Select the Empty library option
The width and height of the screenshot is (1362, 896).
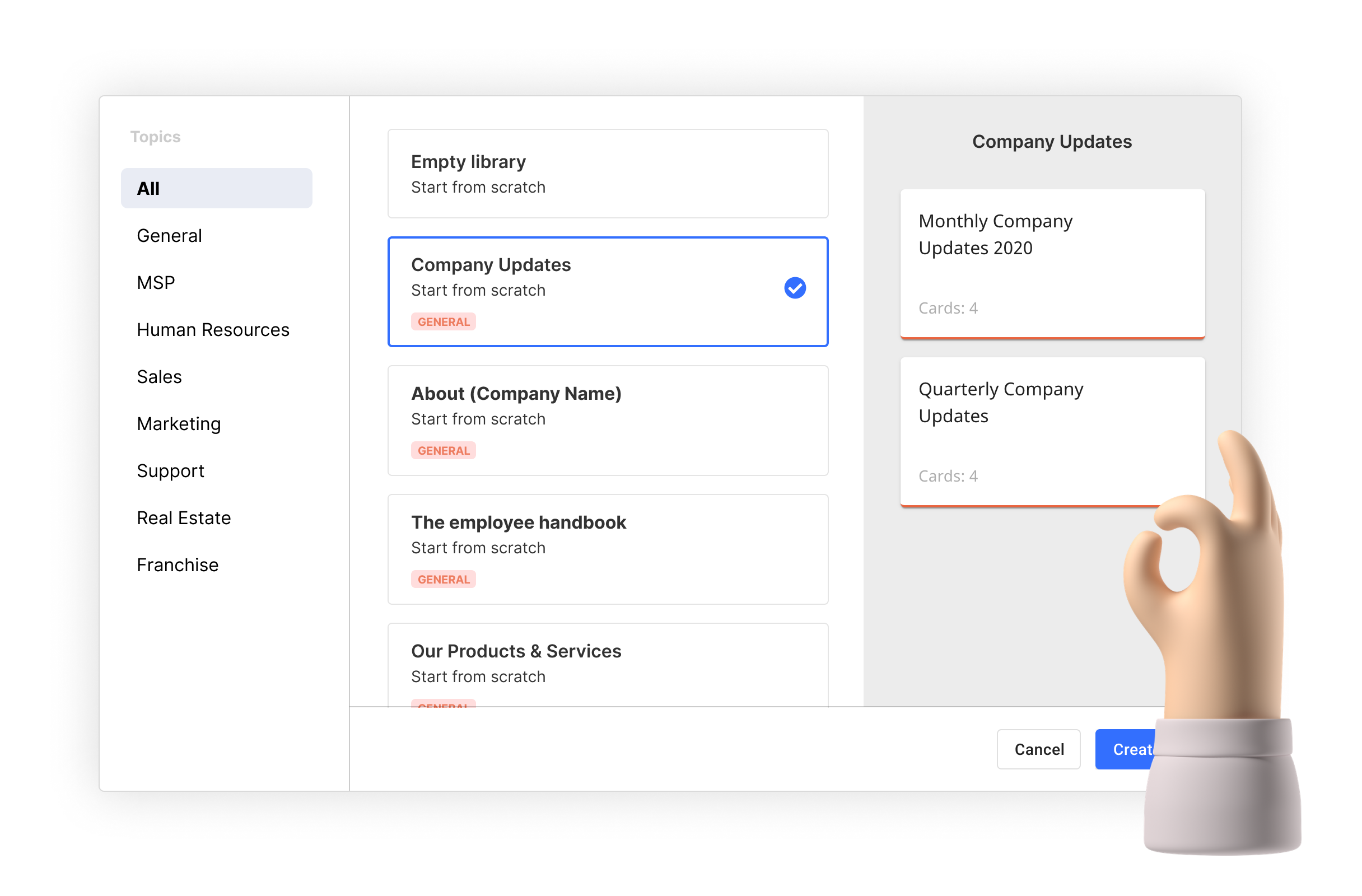pos(608,174)
